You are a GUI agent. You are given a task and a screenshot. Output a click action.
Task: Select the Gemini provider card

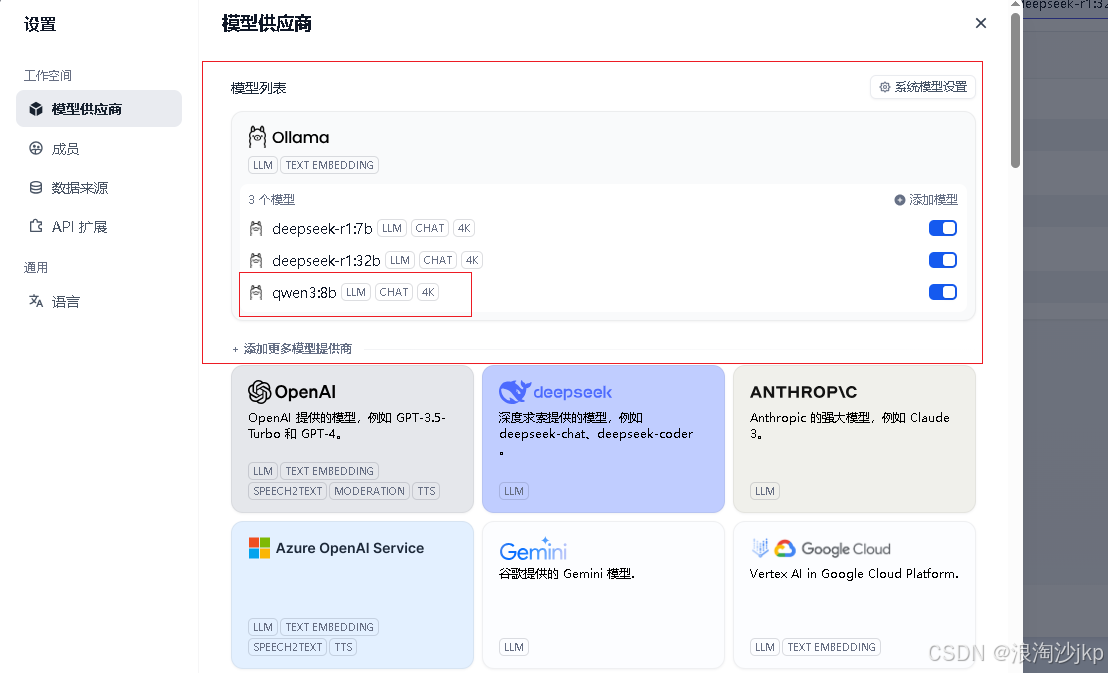pos(603,595)
